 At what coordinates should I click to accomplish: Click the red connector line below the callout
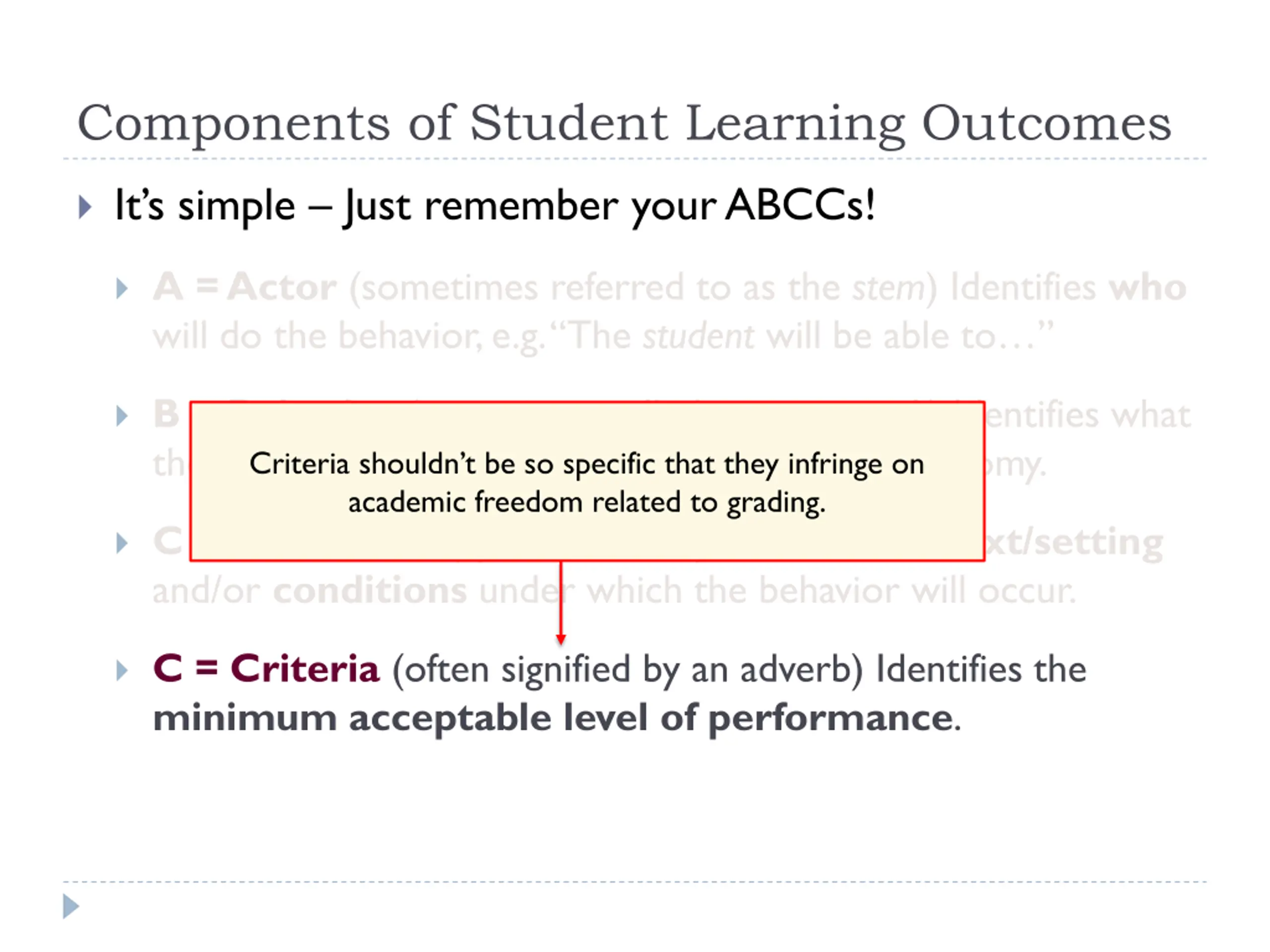561,597
